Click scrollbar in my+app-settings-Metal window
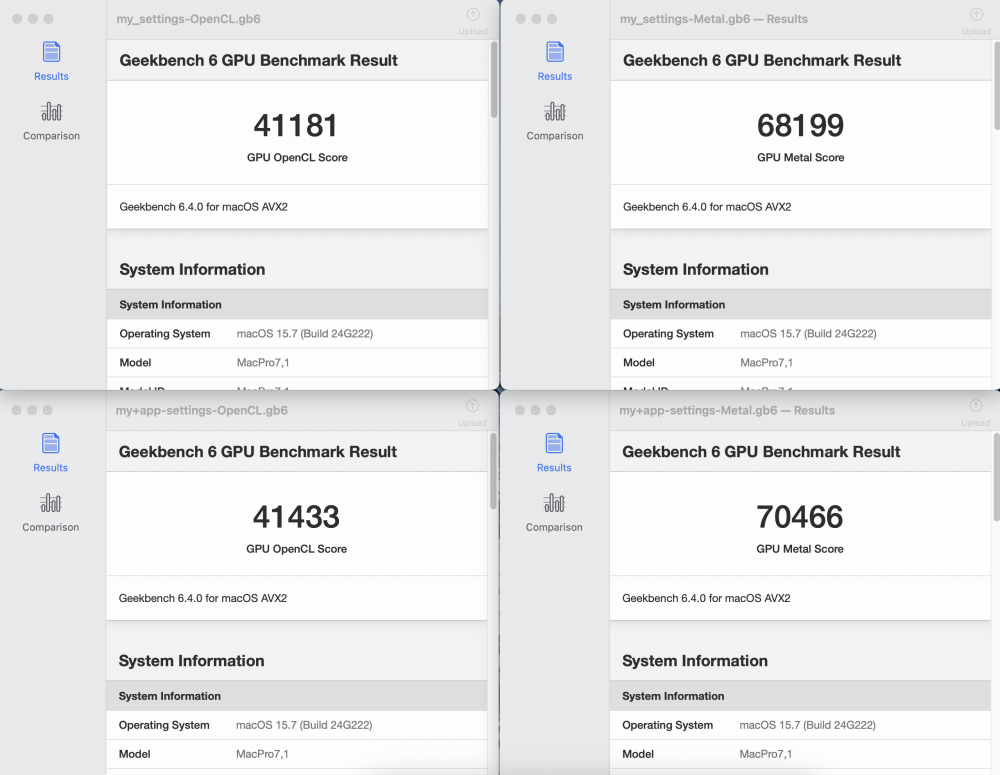The image size is (1000, 775). click(x=996, y=477)
